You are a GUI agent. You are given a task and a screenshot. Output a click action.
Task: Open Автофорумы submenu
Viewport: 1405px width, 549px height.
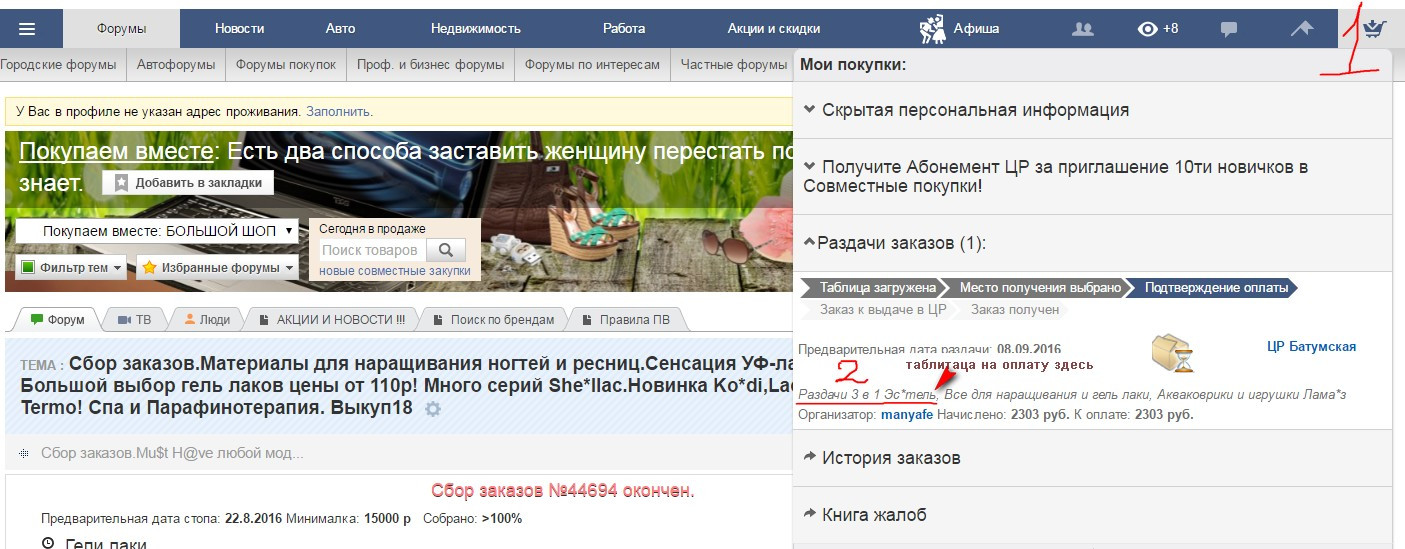pyautogui.click(x=175, y=65)
